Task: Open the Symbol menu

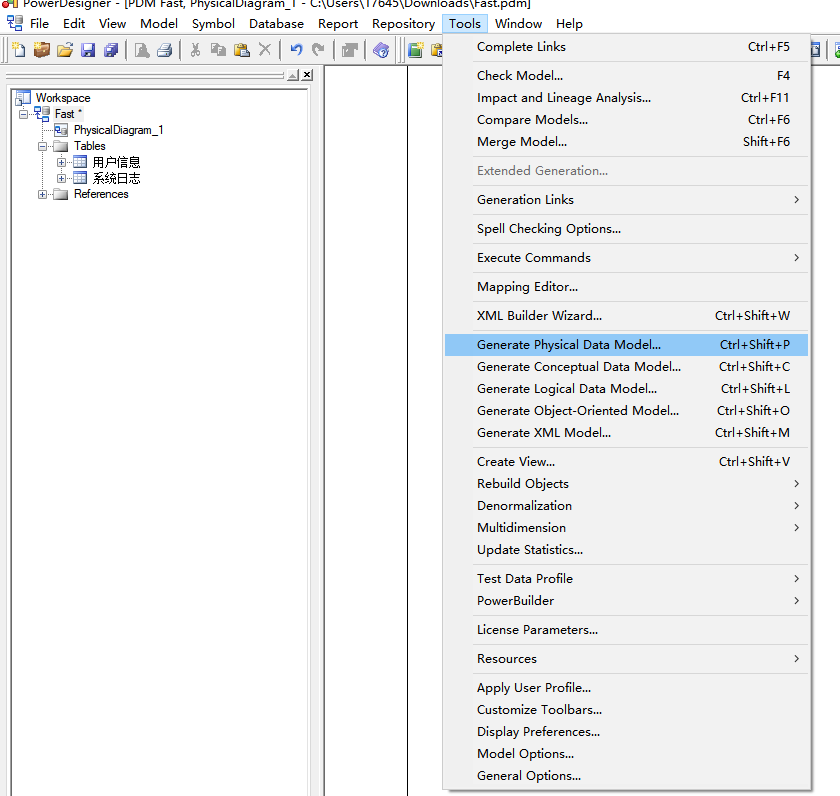Action: 213,24
